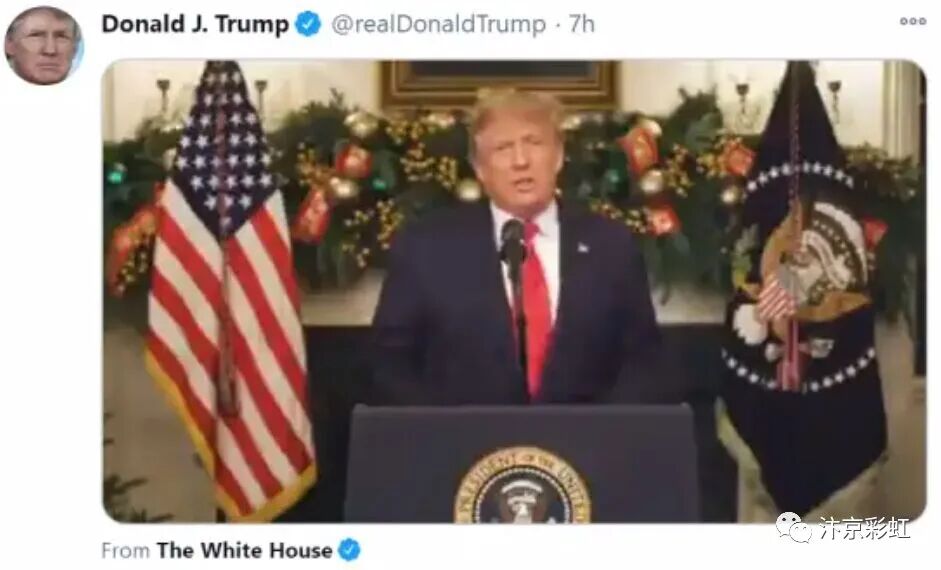This screenshot has width=941, height=570.
Task: Click the blue verified badge beside Donald J. Trump
Action: point(309,25)
